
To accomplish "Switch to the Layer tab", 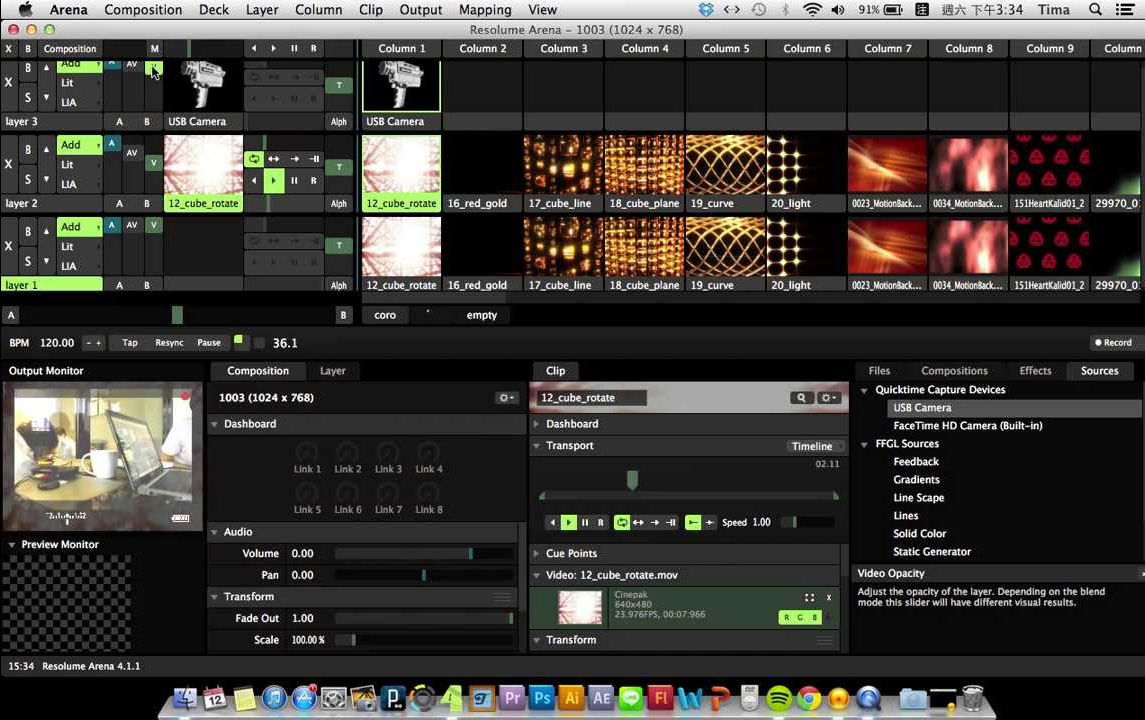I will click(332, 371).
